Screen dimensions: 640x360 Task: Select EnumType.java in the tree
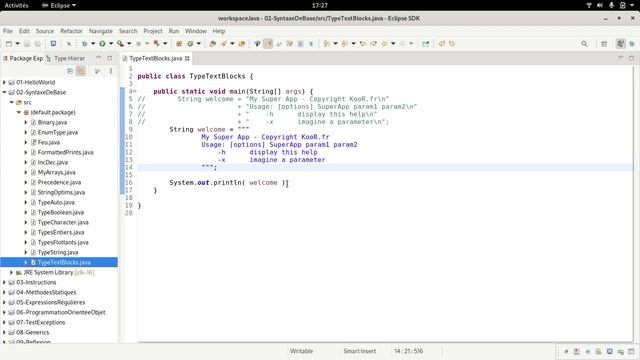58,132
